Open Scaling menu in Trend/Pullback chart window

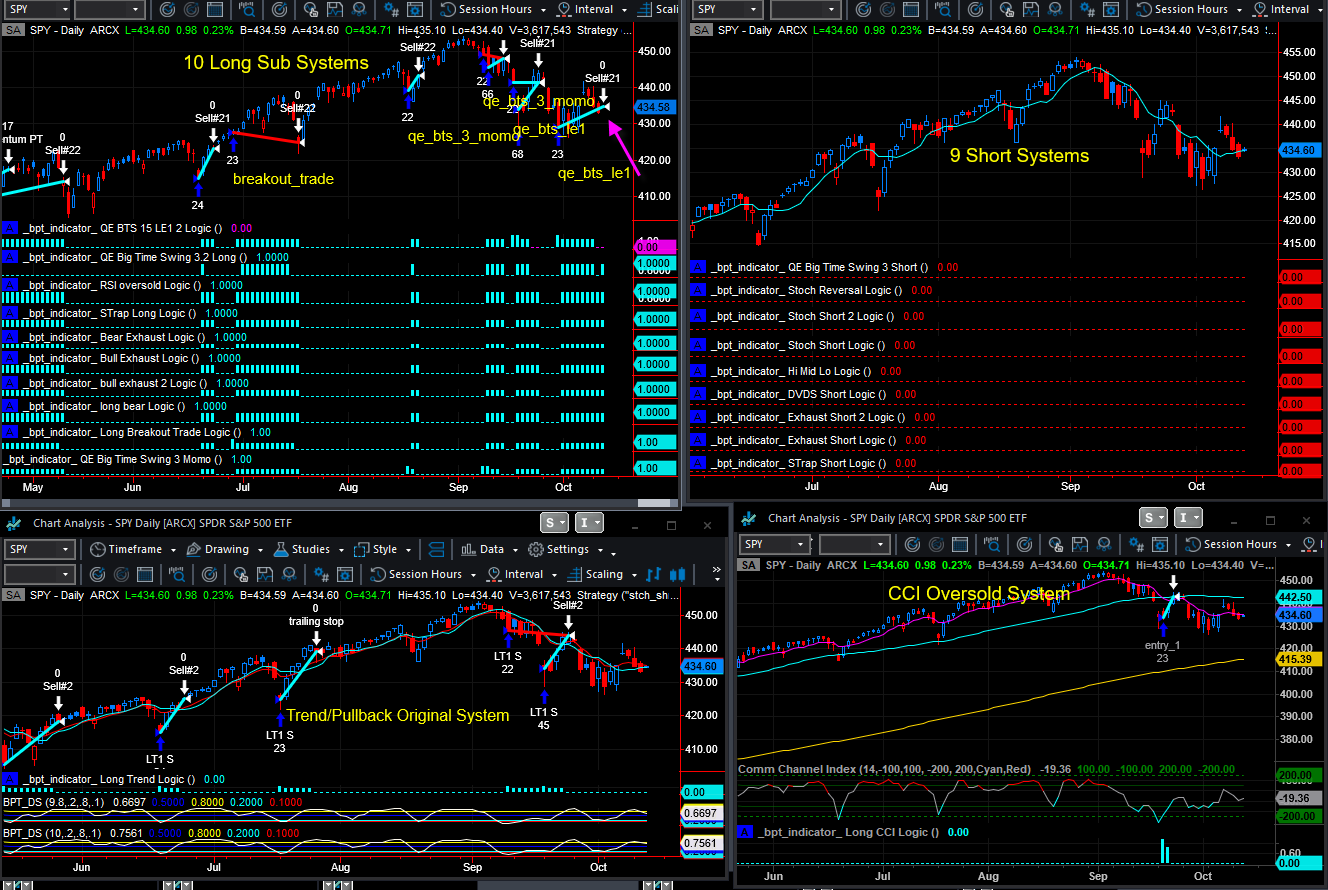[600, 574]
